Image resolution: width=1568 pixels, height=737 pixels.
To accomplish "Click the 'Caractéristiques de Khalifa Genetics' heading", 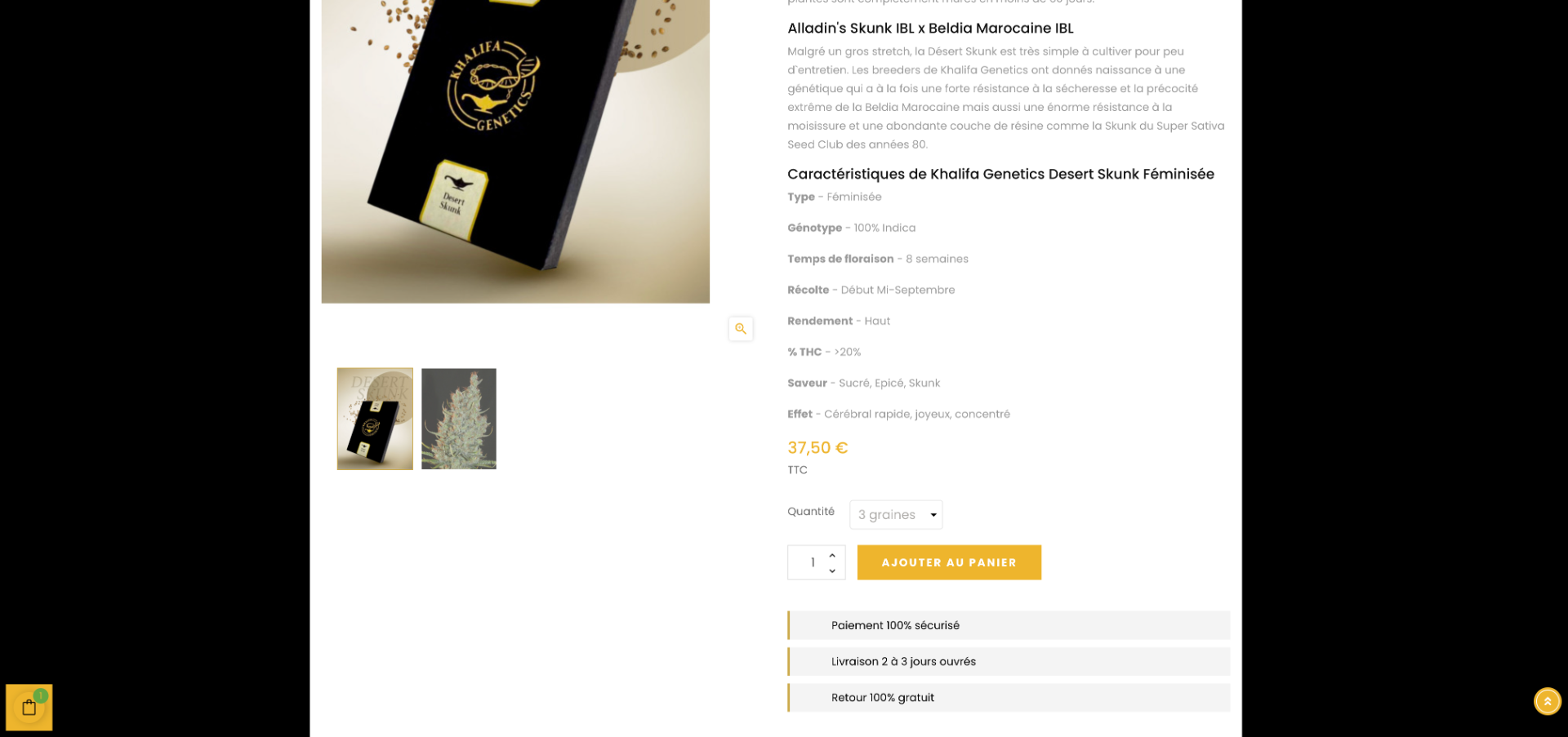I will pyautogui.click(x=1000, y=174).
